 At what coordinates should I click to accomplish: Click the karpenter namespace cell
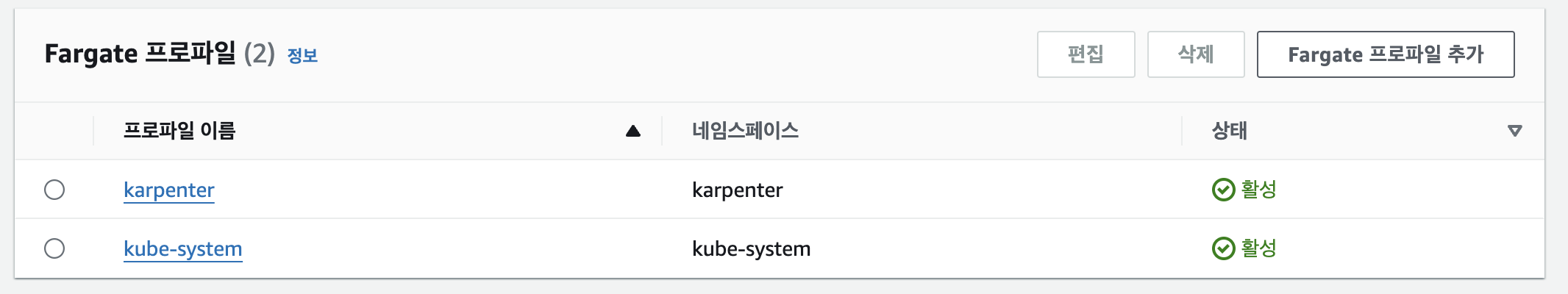point(738,190)
